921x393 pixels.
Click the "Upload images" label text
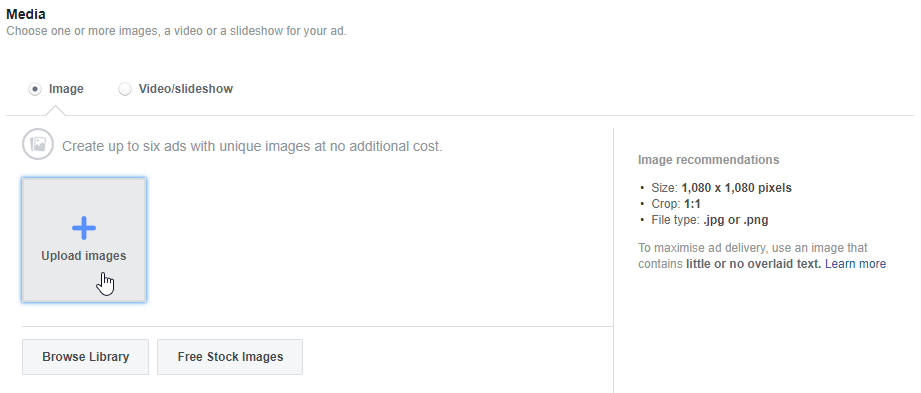pos(83,256)
